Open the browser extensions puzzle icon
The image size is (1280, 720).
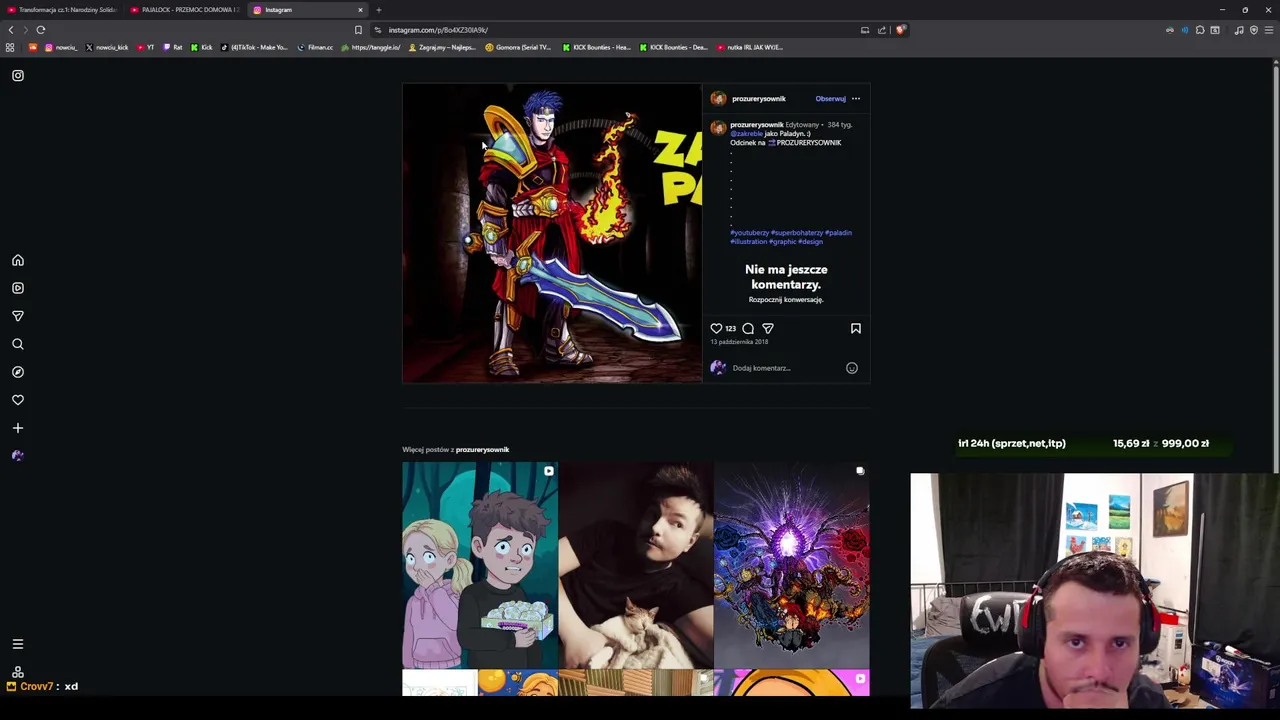[x=1200, y=30]
